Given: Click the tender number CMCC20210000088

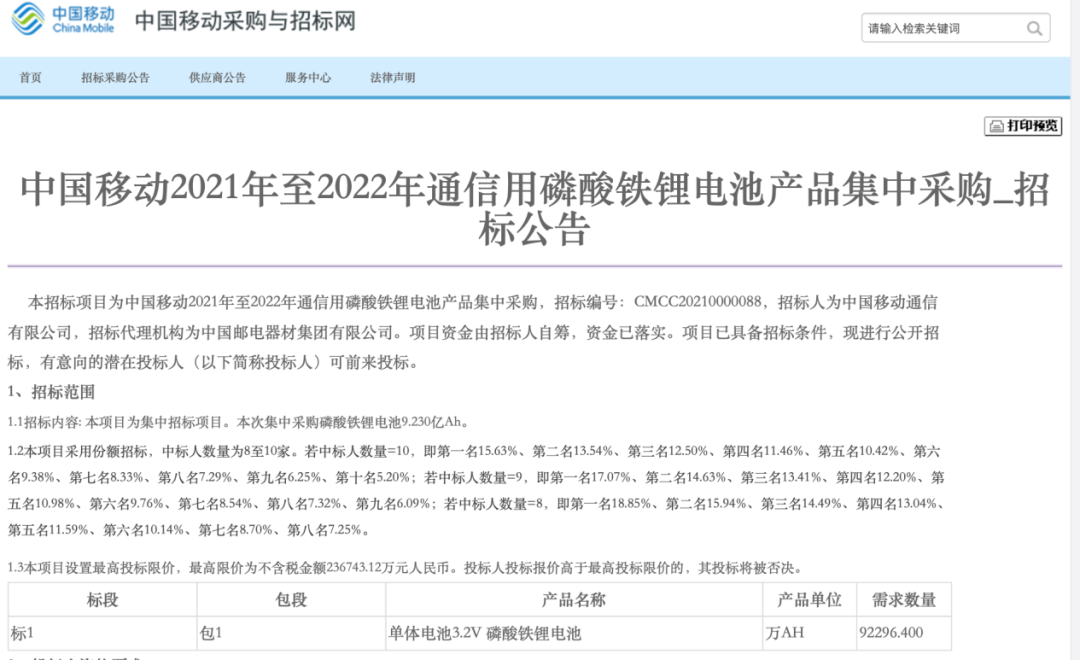Looking at the screenshot, I should 697,302.
